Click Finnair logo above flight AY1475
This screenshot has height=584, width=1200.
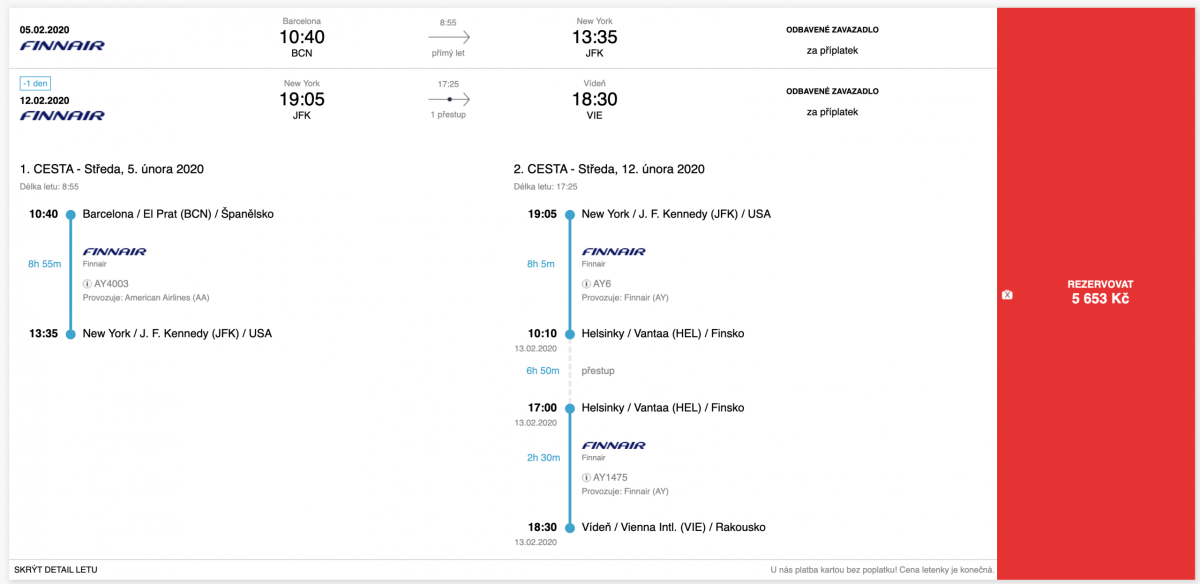pyautogui.click(x=614, y=445)
